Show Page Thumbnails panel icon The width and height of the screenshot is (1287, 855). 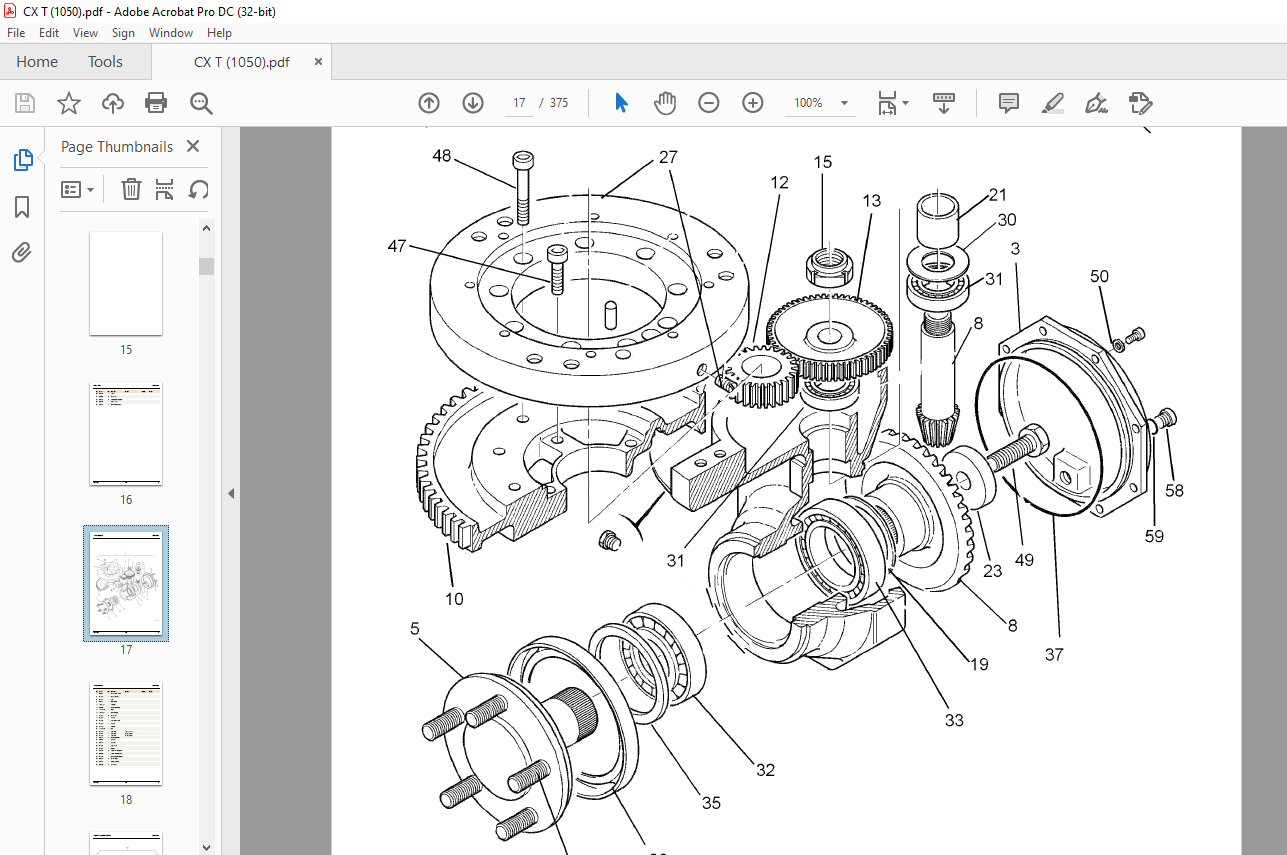[x=22, y=160]
